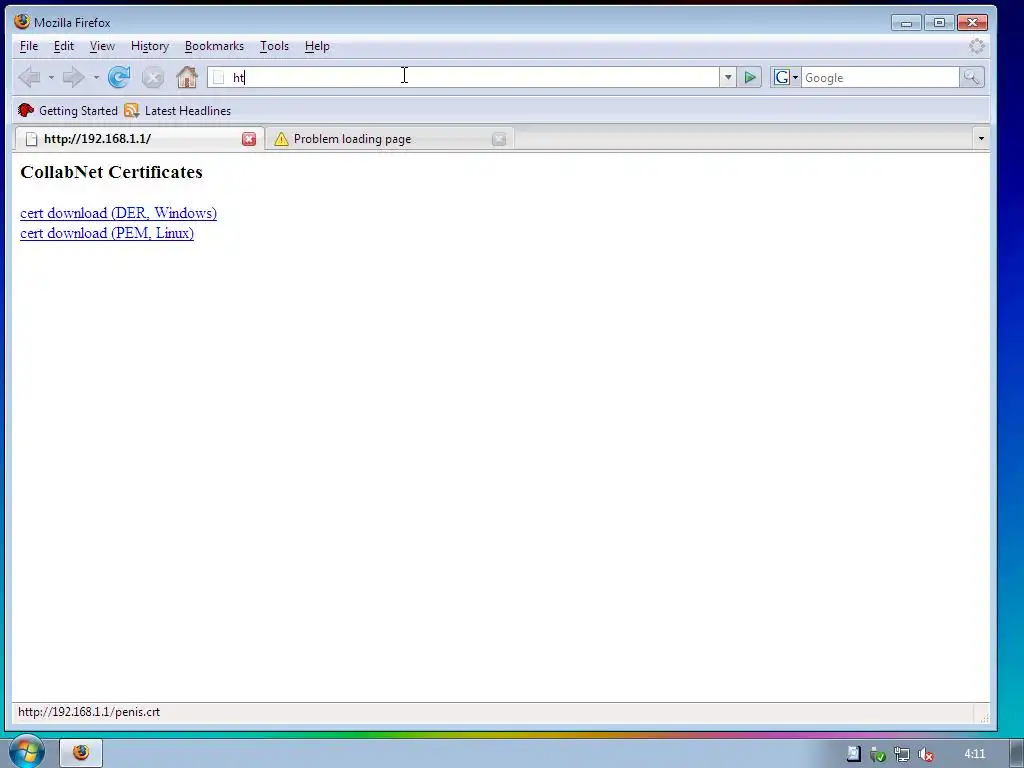Close the http://192.168.1.1/ tab
Image resolution: width=1024 pixels, height=768 pixels.
[249, 139]
